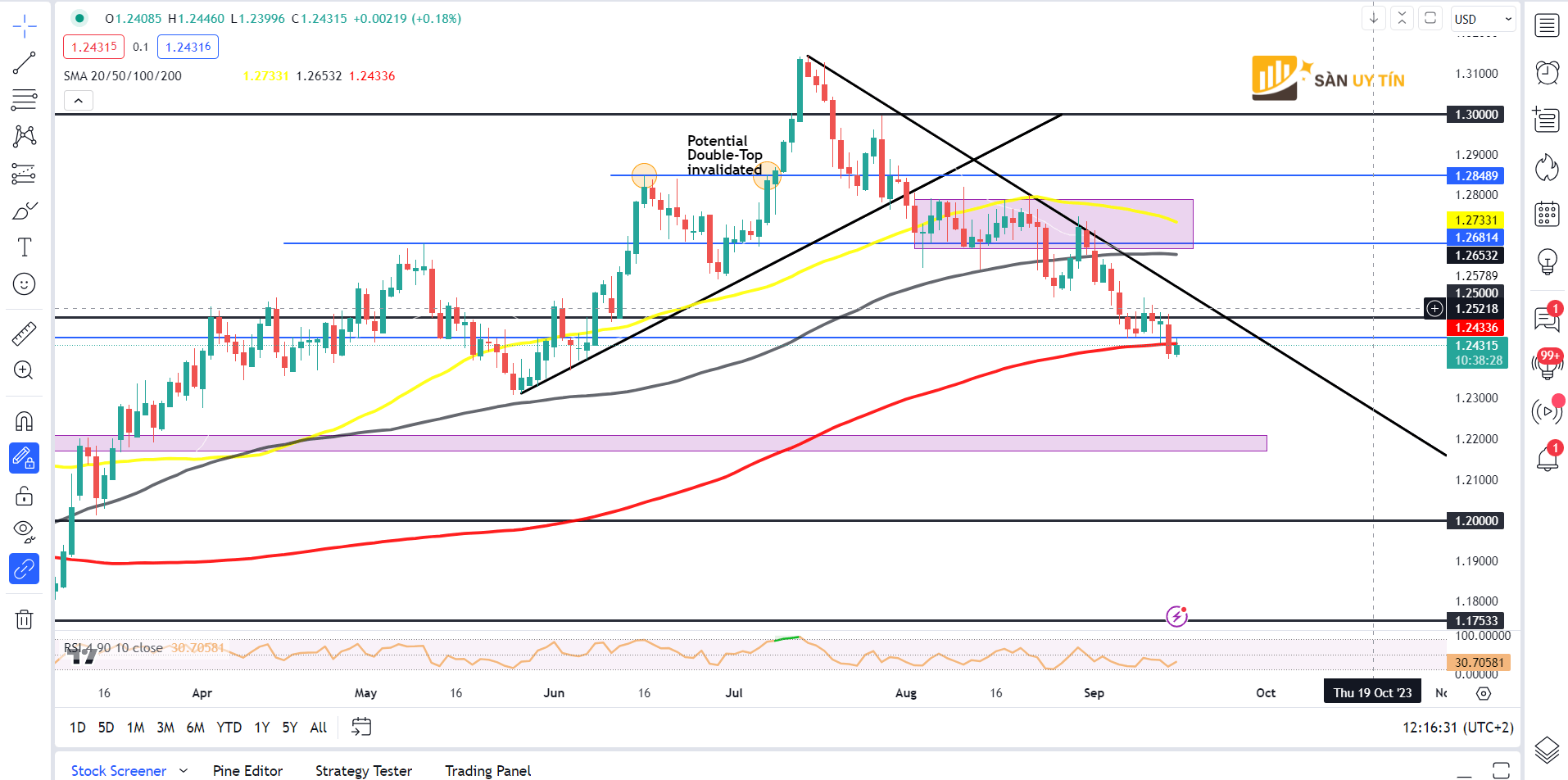Screen dimensions: 1568x780
Task: Switch to the Stock Screener tab
Action: pyautogui.click(x=119, y=771)
